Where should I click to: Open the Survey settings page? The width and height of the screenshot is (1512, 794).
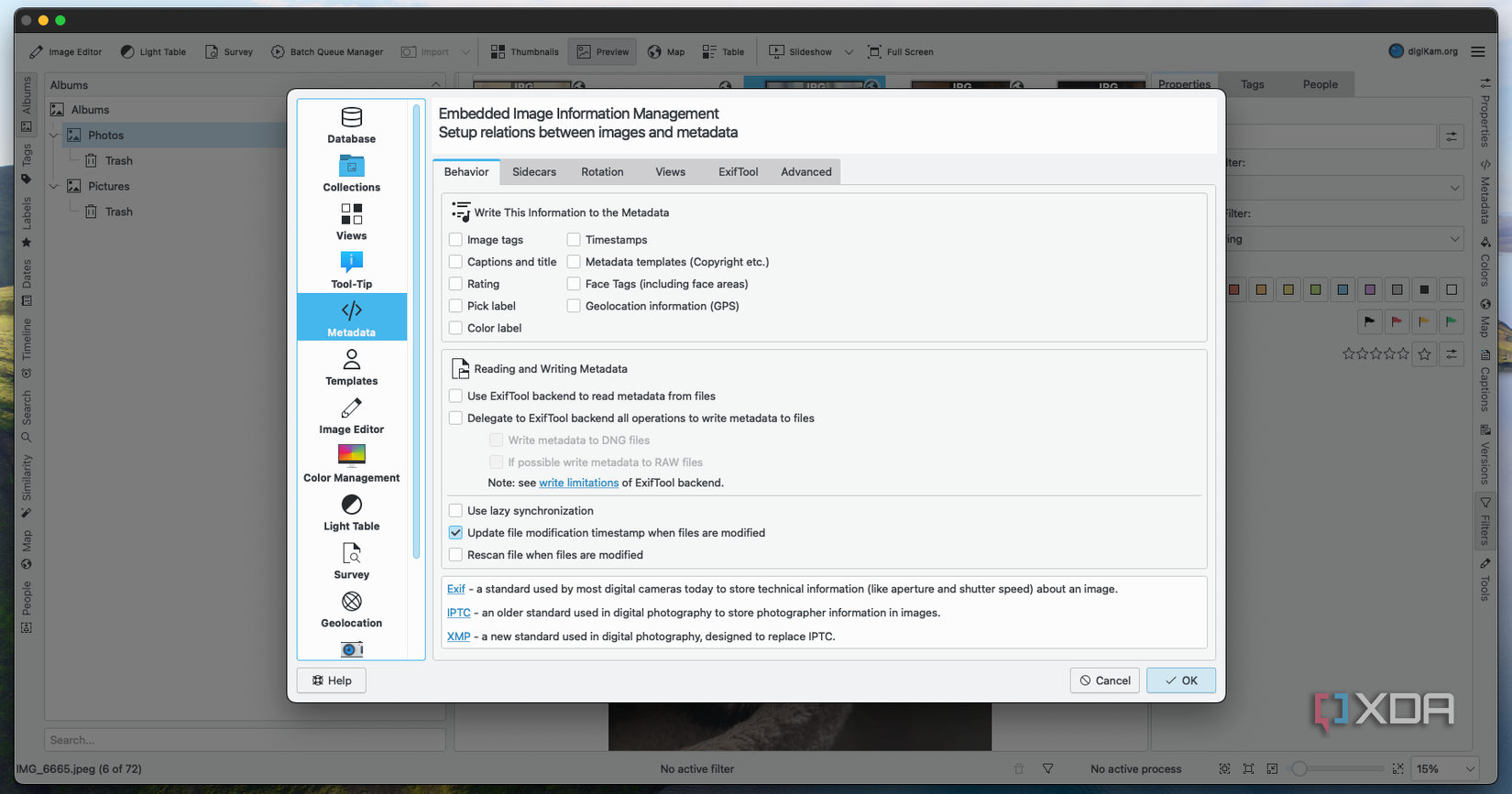tap(352, 560)
